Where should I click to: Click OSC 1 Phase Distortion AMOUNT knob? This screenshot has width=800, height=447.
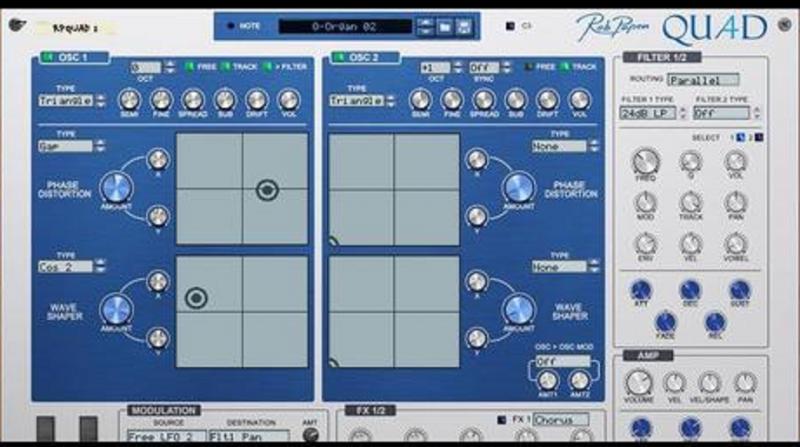(116, 187)
